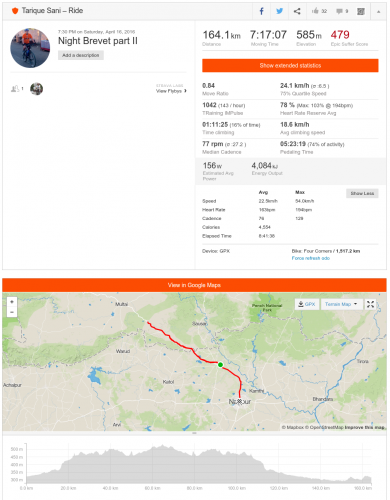Image resolution: width=390 pixels, height=500 pixels.
Task: Share the ride on Twitter
Action: click(x=279, y=11)
